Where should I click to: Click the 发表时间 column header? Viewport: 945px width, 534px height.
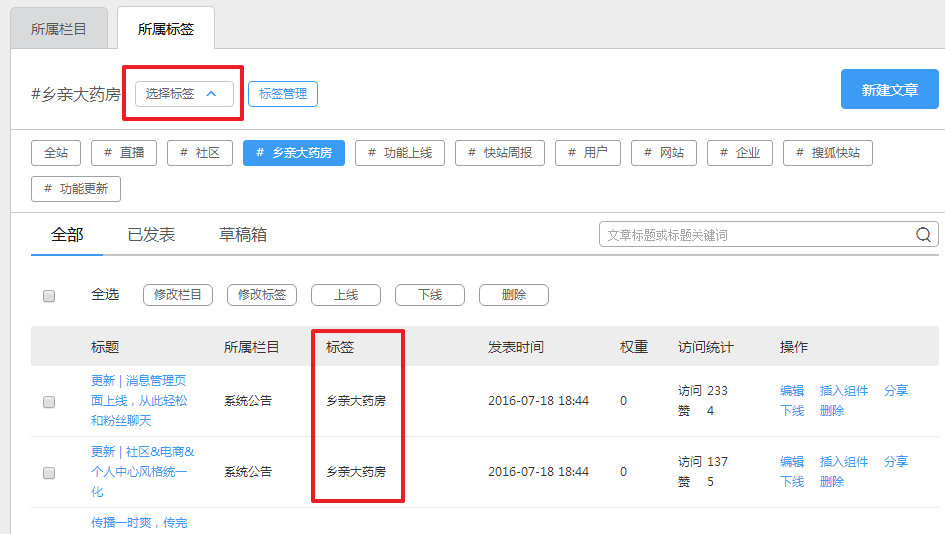point(516,347)
